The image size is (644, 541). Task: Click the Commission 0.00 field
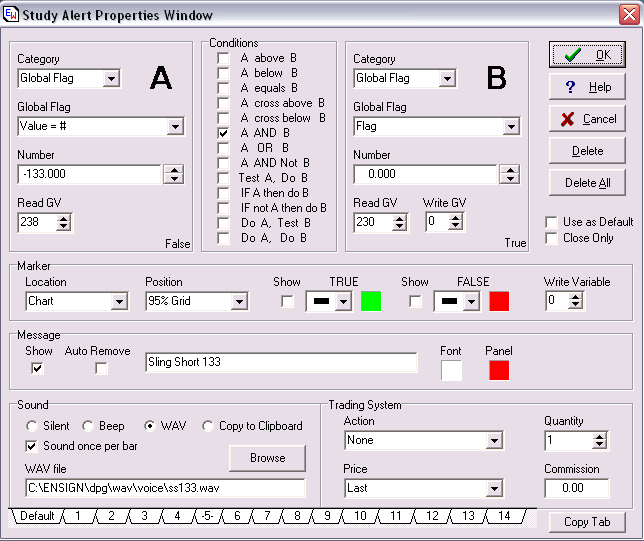pyautogui.click(x=577, y=488)
